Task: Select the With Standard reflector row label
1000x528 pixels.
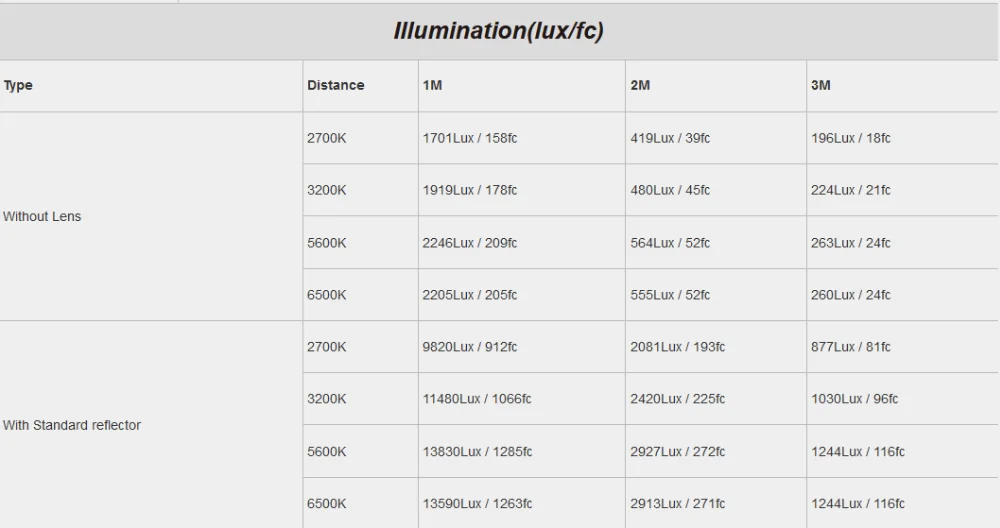Action: pyautogui.click(x=71, y=425)
